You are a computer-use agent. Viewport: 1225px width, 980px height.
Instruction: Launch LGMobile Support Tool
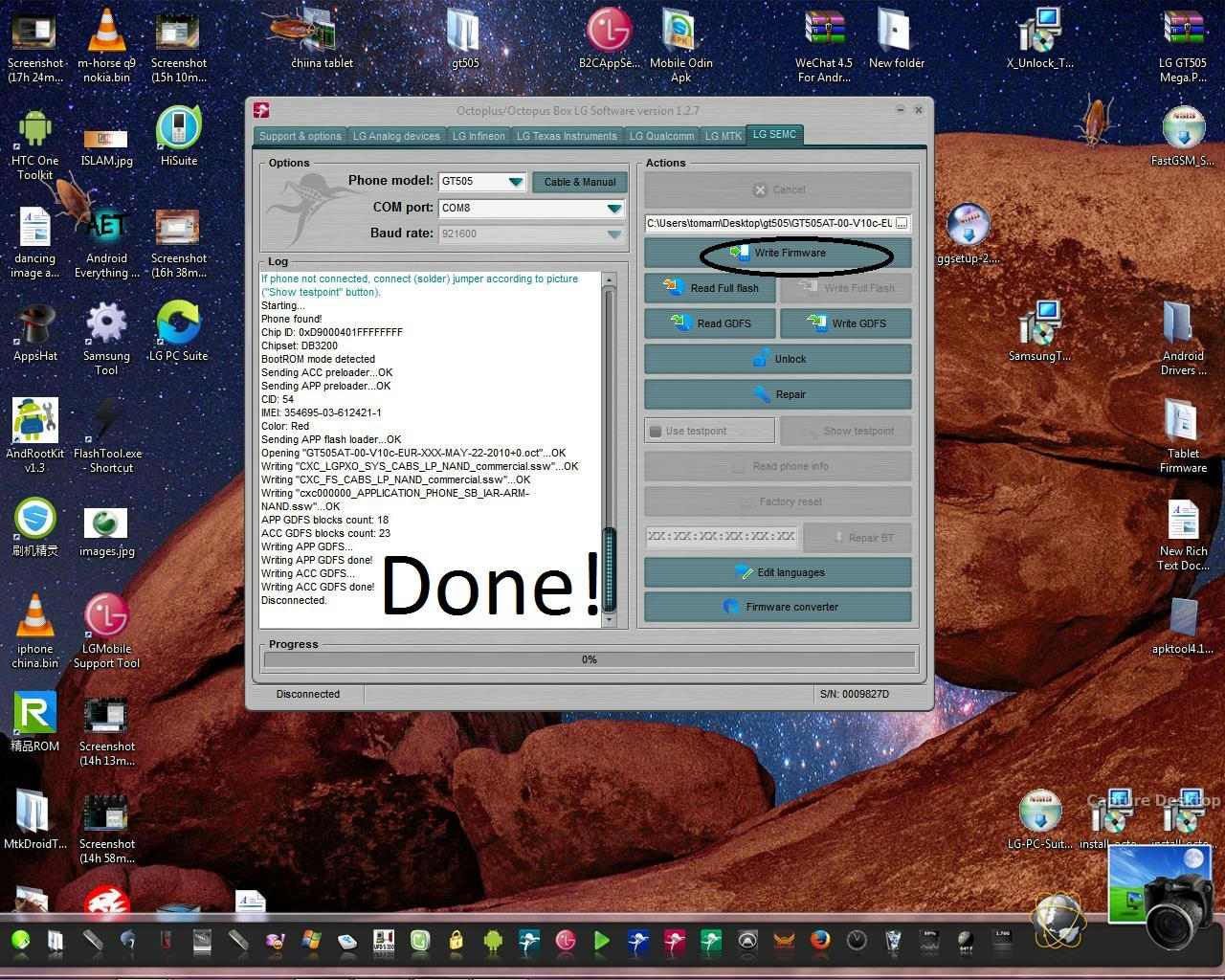(x=106, y=630)
